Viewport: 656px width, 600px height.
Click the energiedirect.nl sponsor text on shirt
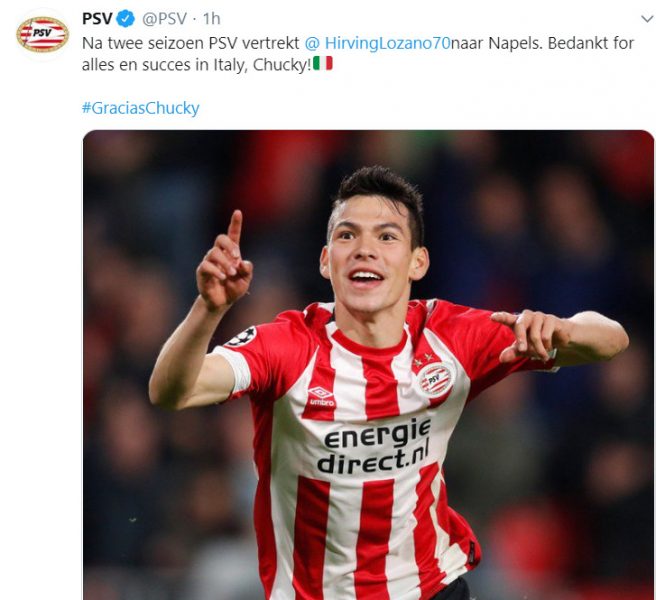coord(373,446)
